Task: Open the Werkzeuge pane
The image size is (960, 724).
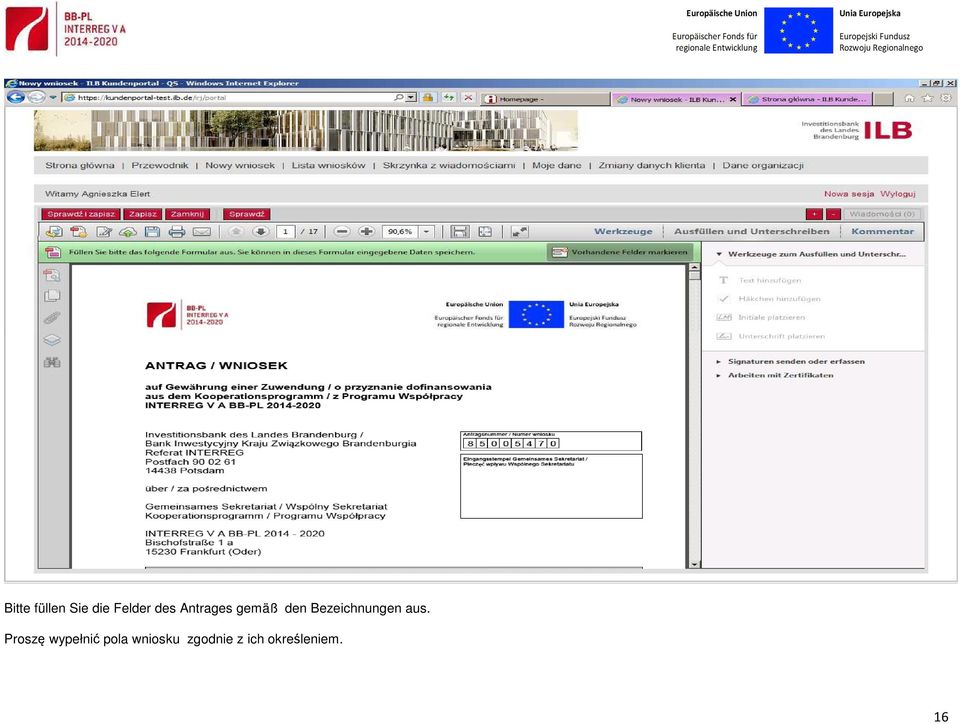Action: pos(623,231)
